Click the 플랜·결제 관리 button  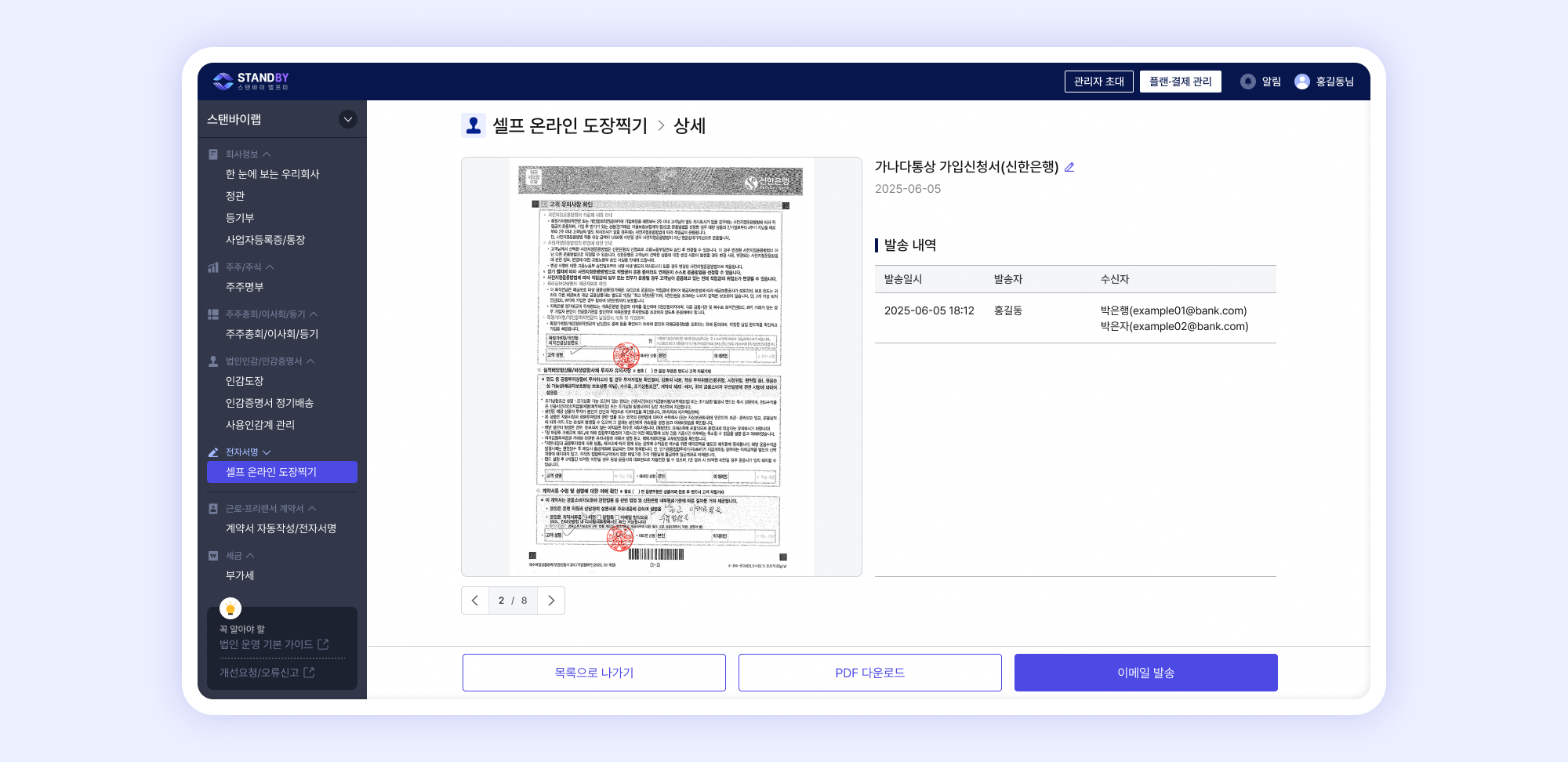(x=1181, y=82)
